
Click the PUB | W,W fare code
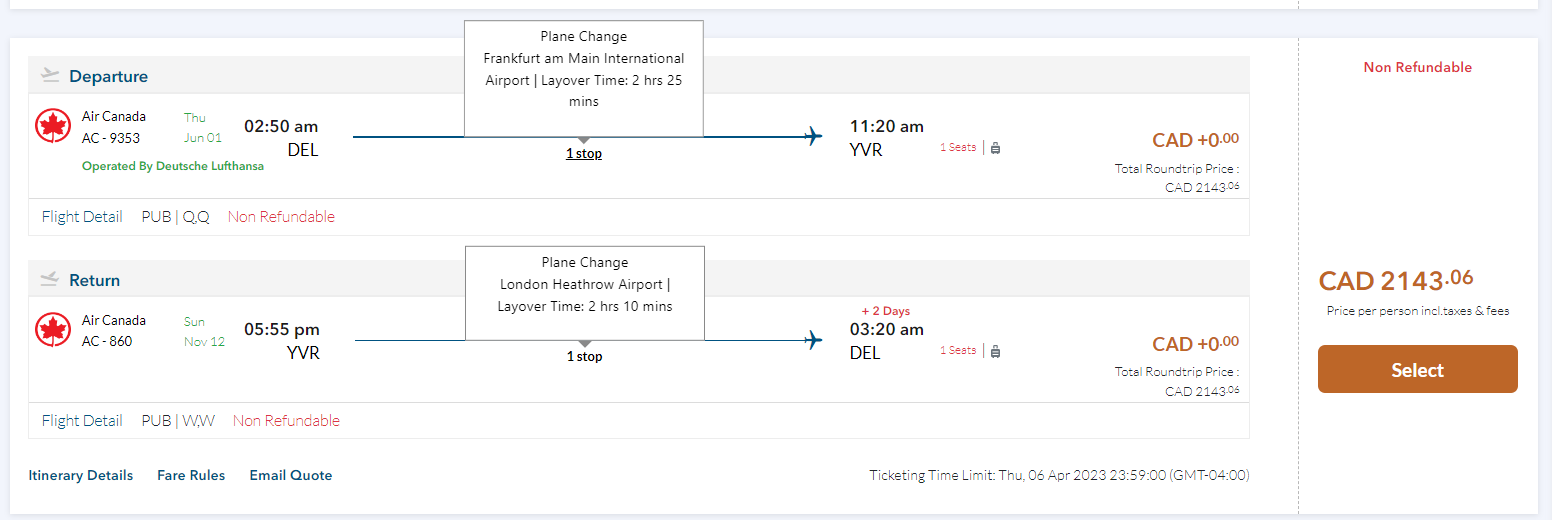click(178, 421)
